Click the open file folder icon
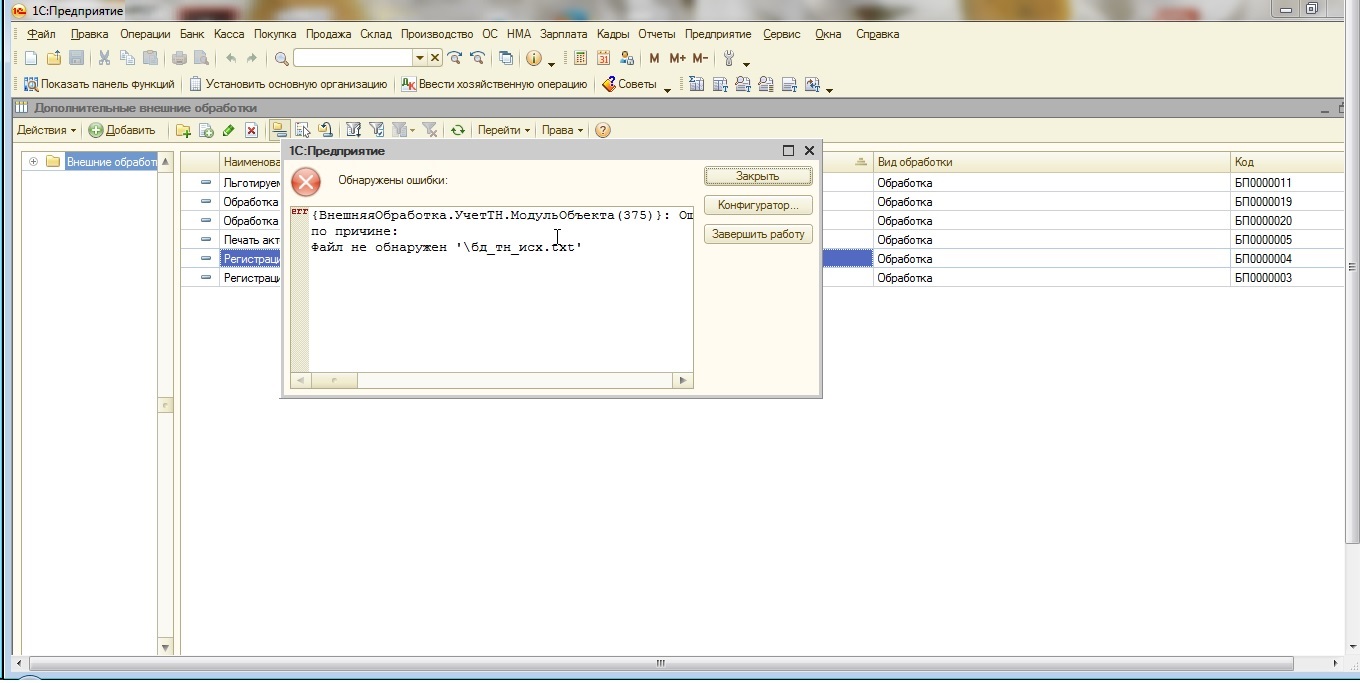The height and width of the screenshot is (683, 1360). tap(54, 58)
